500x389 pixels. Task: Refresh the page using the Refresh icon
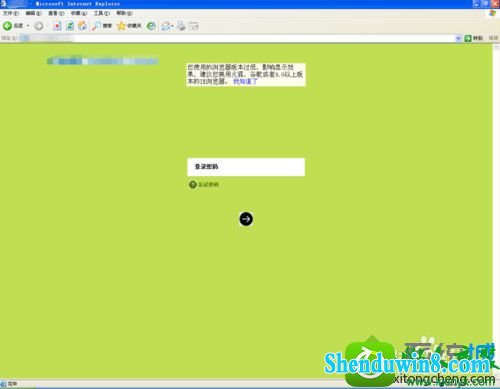tap(70, 26)
